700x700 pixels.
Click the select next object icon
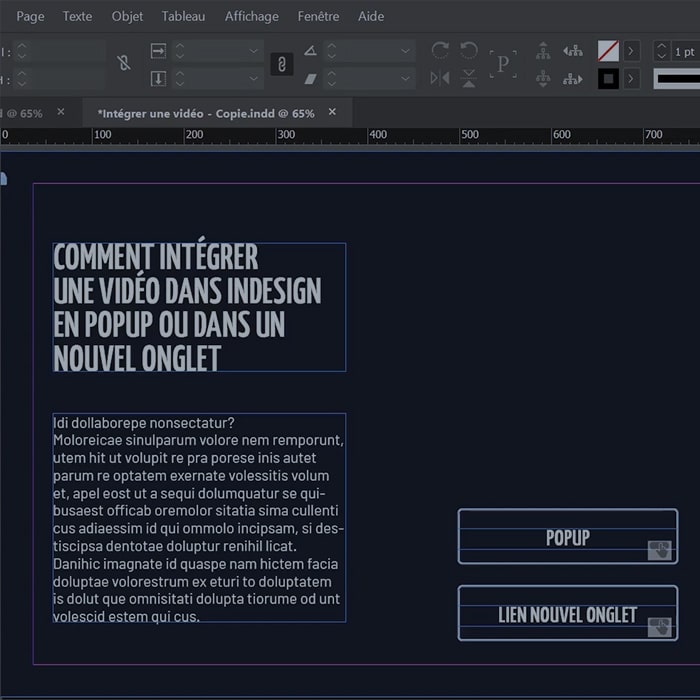[x=573, y=79]
